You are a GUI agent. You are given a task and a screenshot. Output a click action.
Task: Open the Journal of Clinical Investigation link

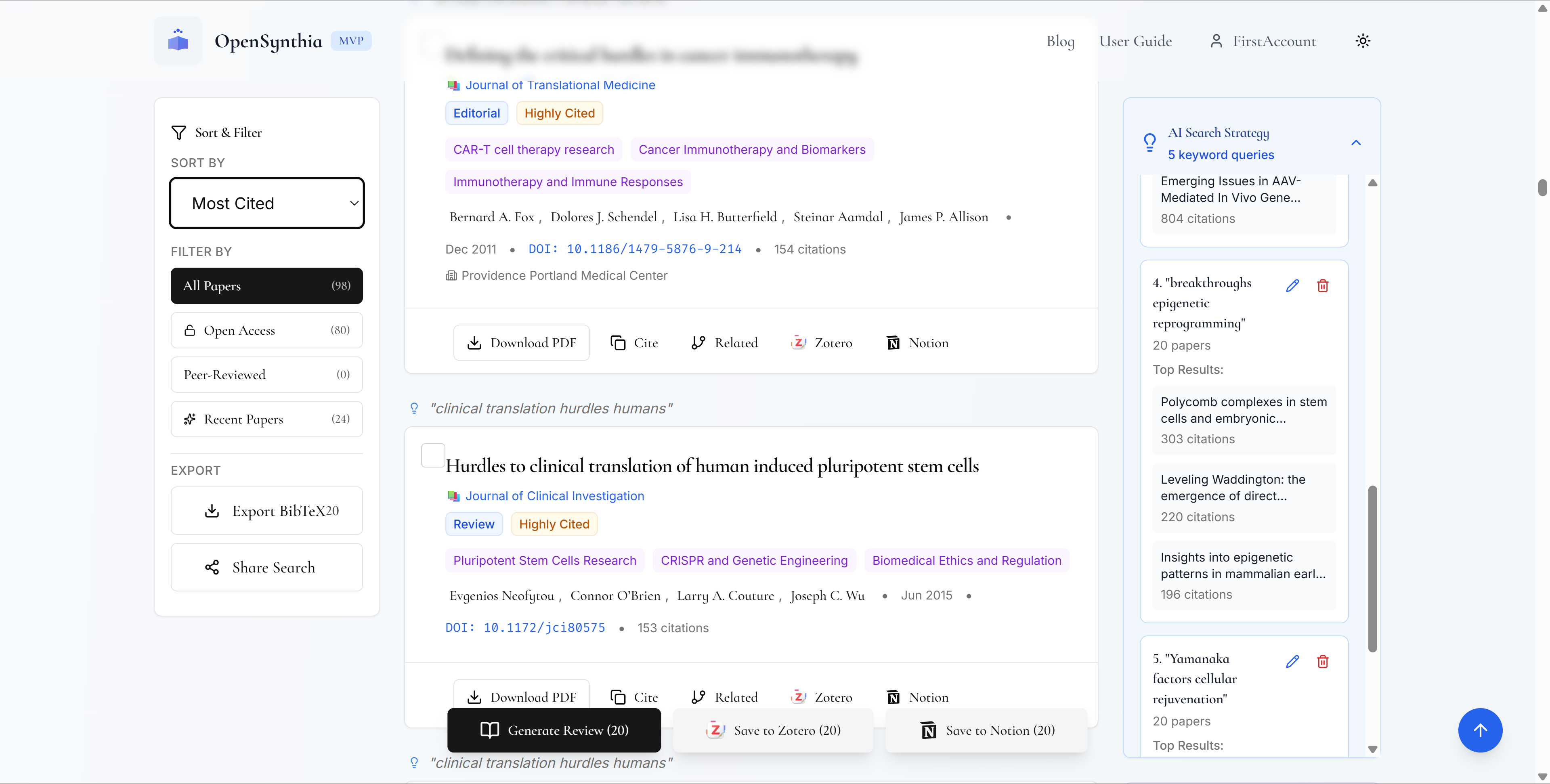(554, 496)
